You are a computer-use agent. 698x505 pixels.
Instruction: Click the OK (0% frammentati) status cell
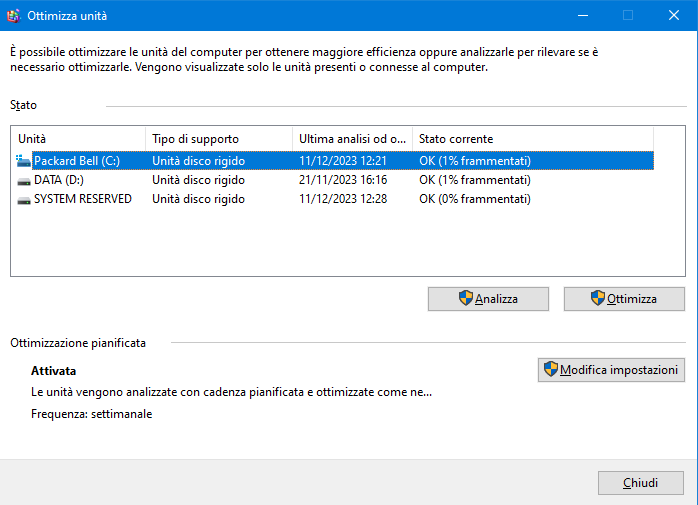pos(474,199)
